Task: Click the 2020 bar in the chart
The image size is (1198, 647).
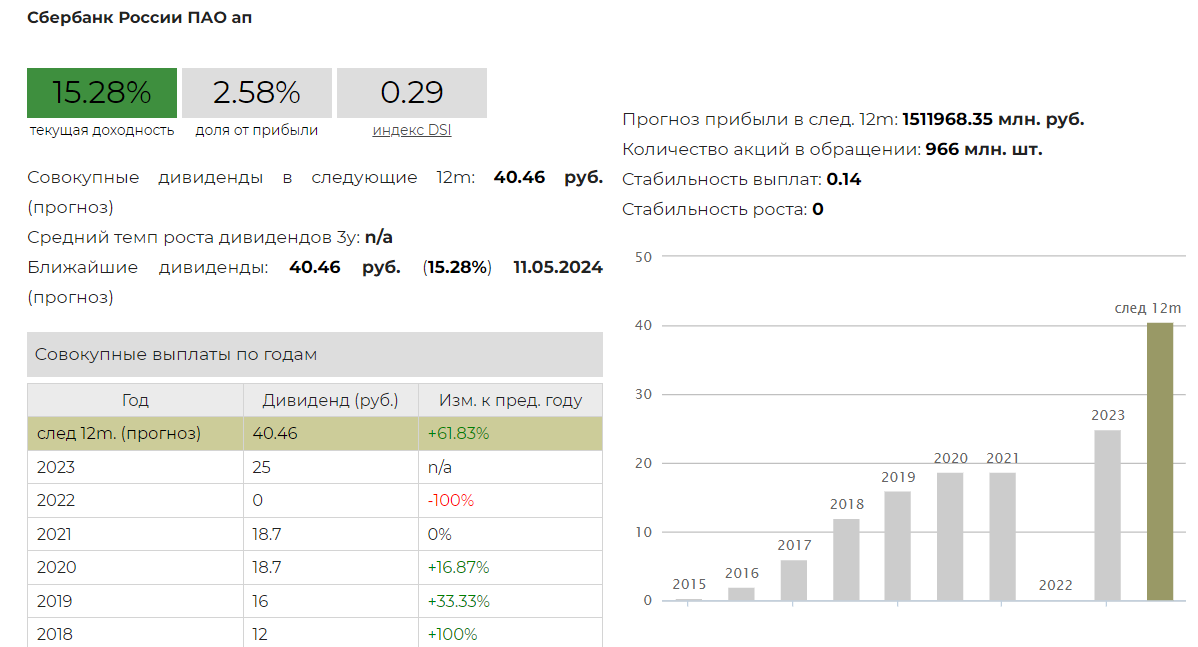Action: (x=950, y=536)
